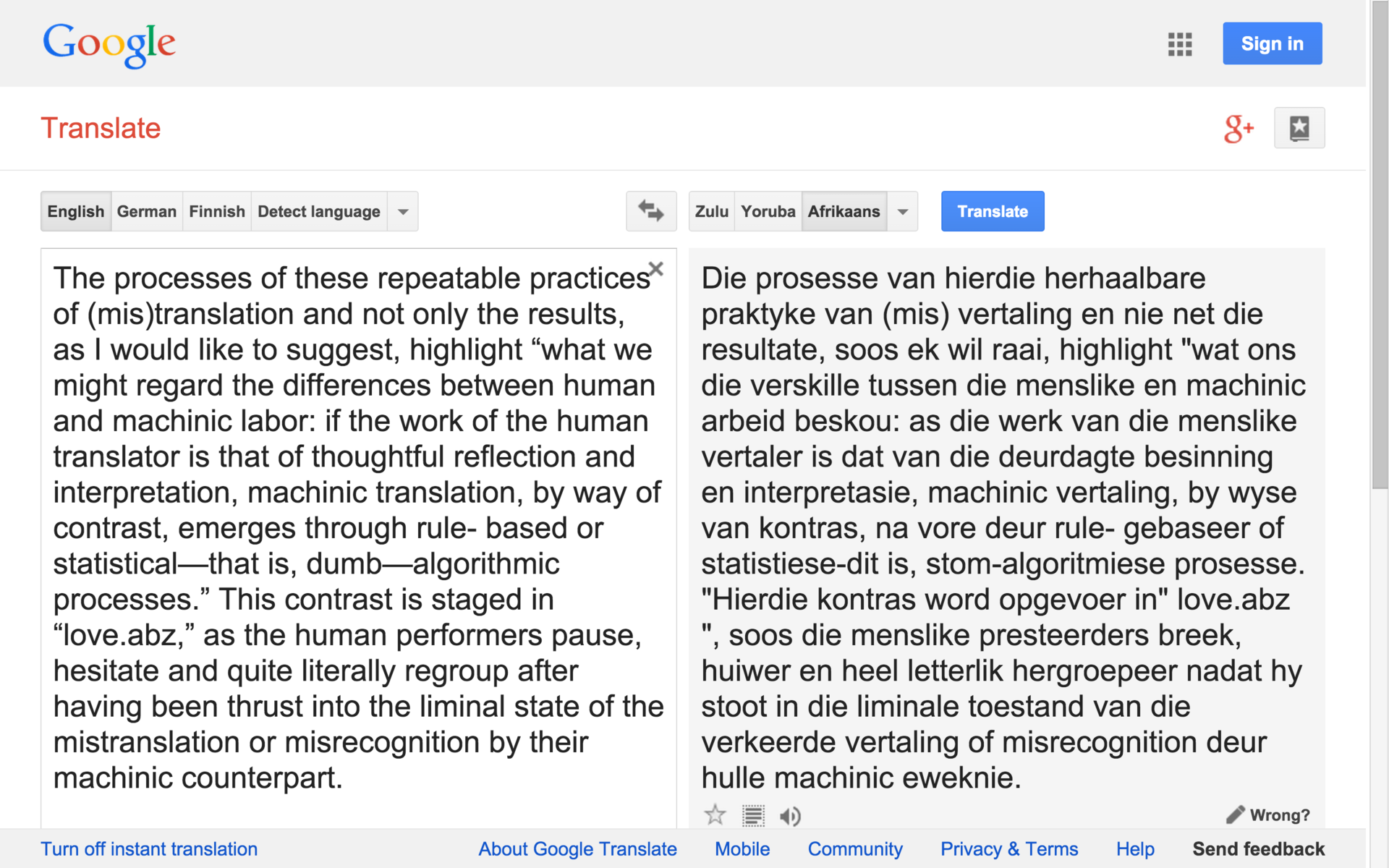Click the Google+ share icon
The image size is (1389, 868).
click(1239, 129)
